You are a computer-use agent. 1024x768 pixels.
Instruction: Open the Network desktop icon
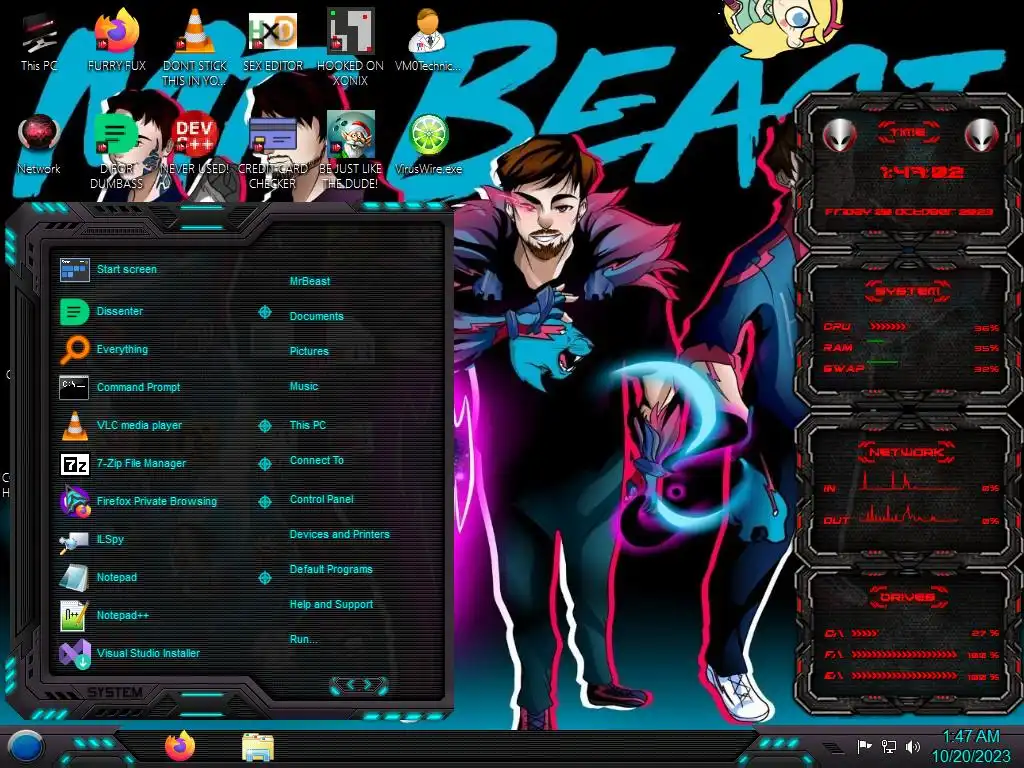pos(39,145)
